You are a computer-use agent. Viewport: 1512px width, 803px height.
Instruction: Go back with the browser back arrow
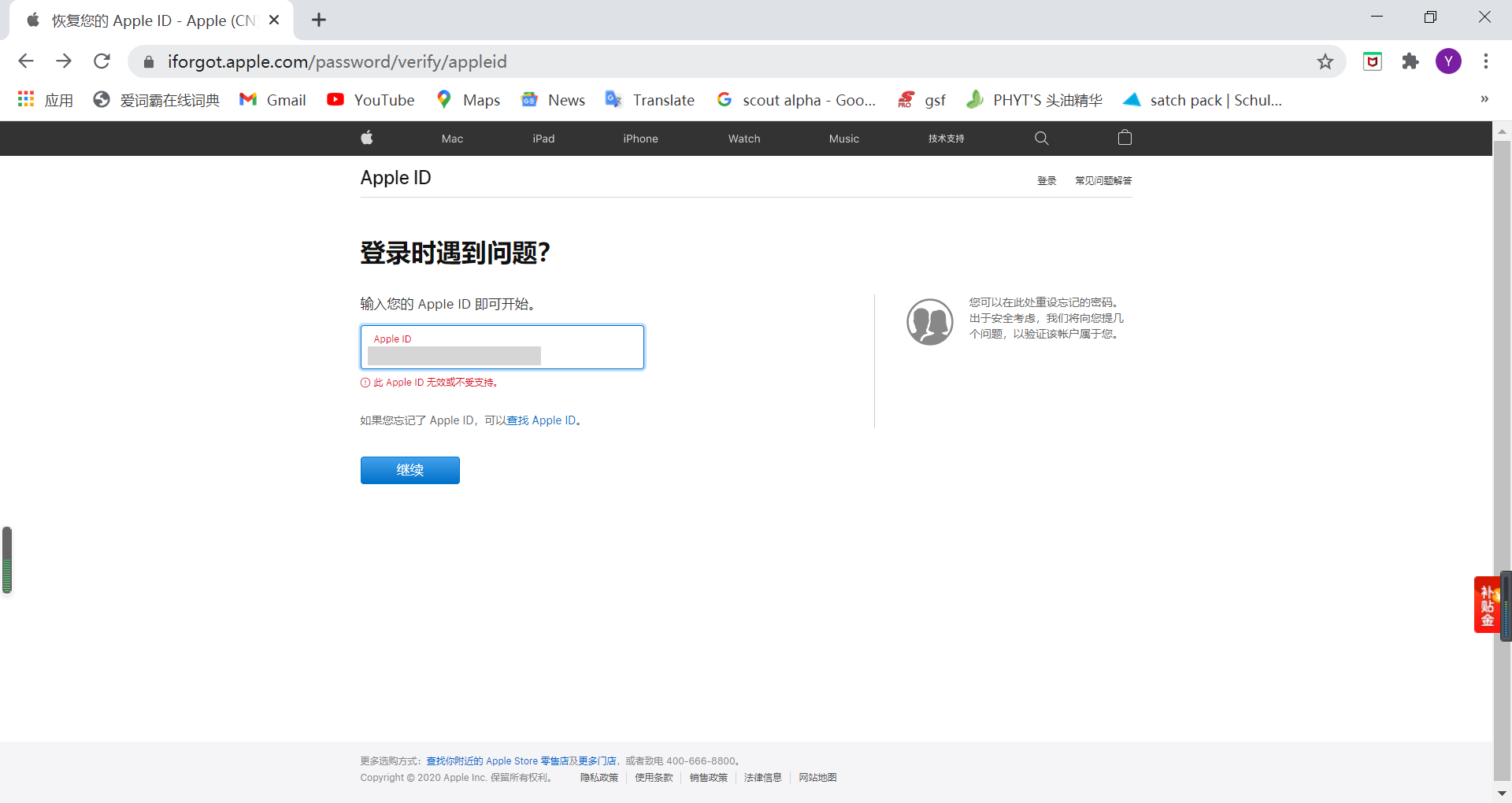coord(26,61)
